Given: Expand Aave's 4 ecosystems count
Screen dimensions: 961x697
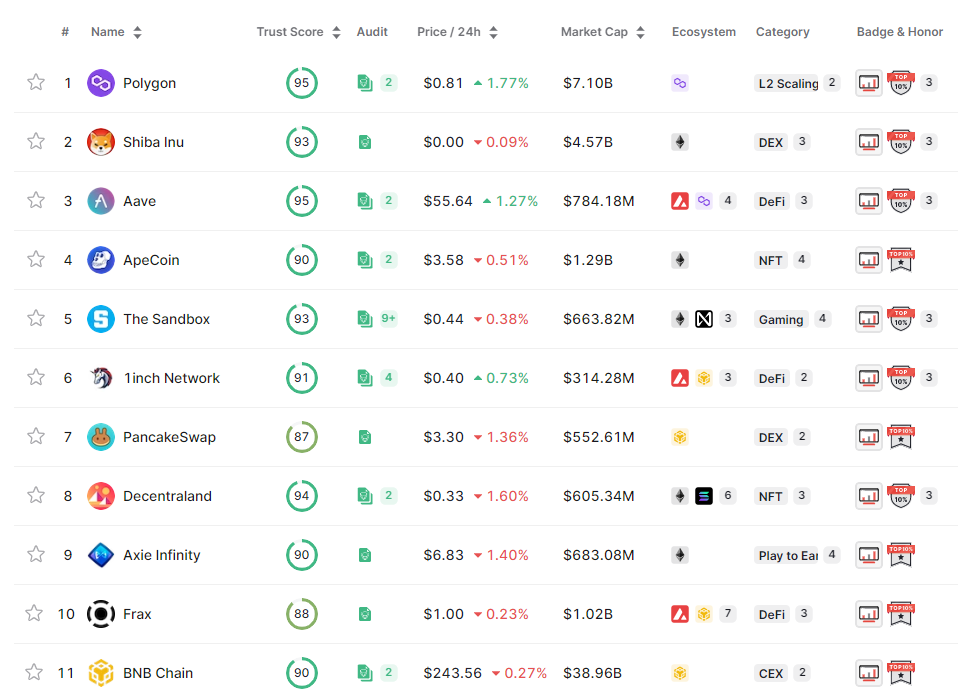Looking at the screenshot, I should [x=727, y=200].
